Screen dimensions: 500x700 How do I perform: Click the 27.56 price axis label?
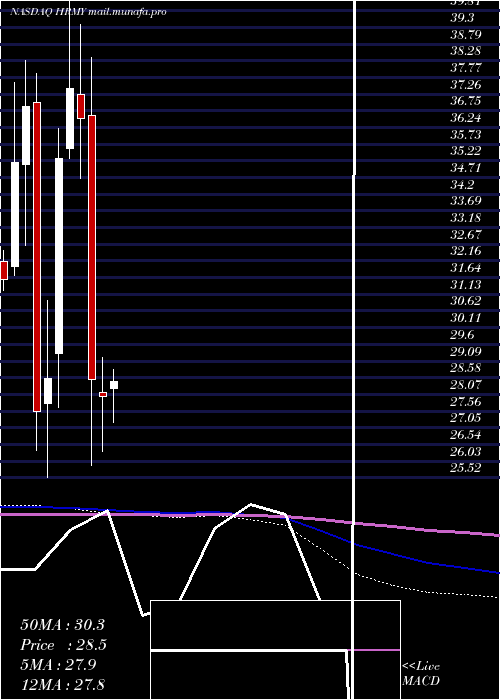tap(466, 401)
